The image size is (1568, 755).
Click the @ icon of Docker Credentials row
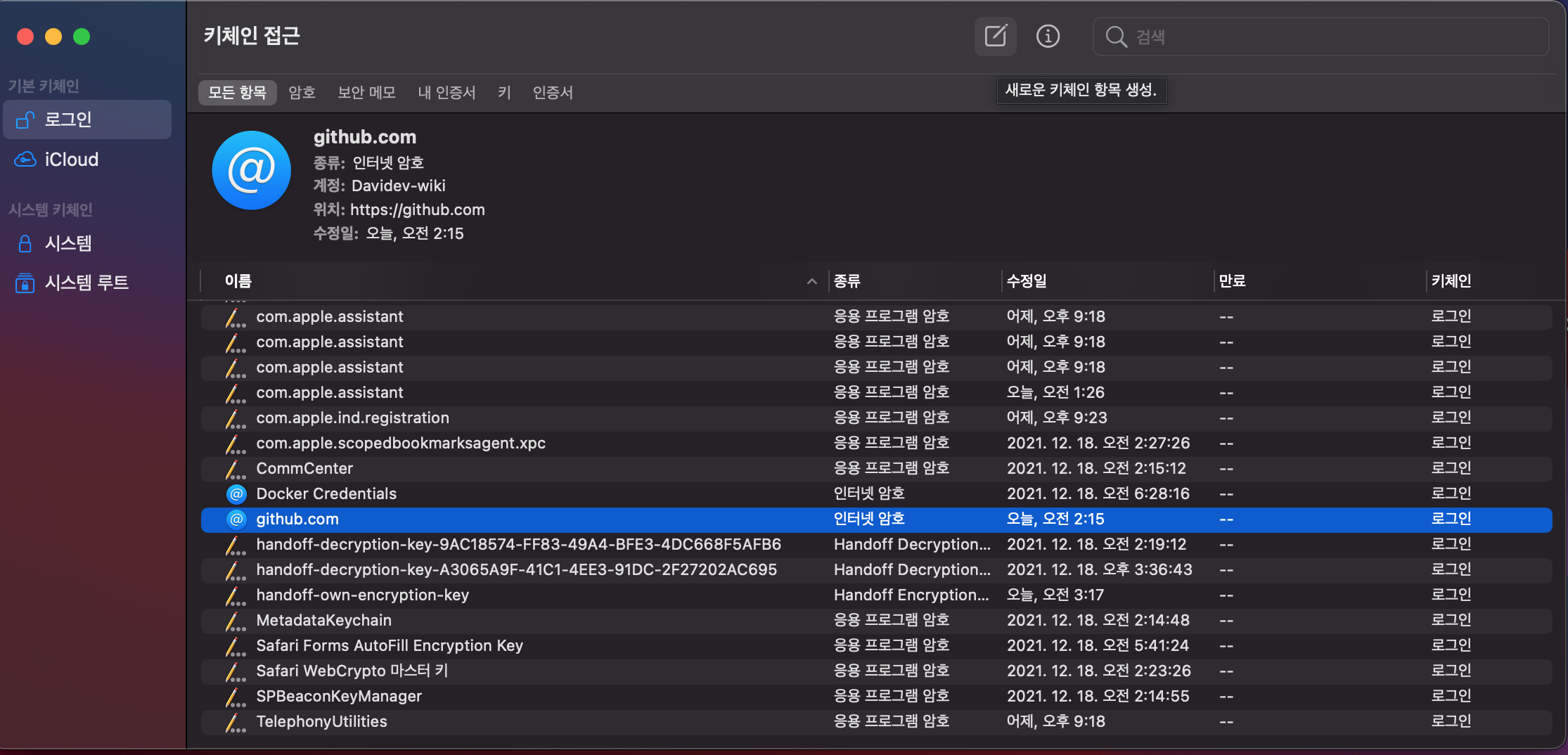click(236, 493)
